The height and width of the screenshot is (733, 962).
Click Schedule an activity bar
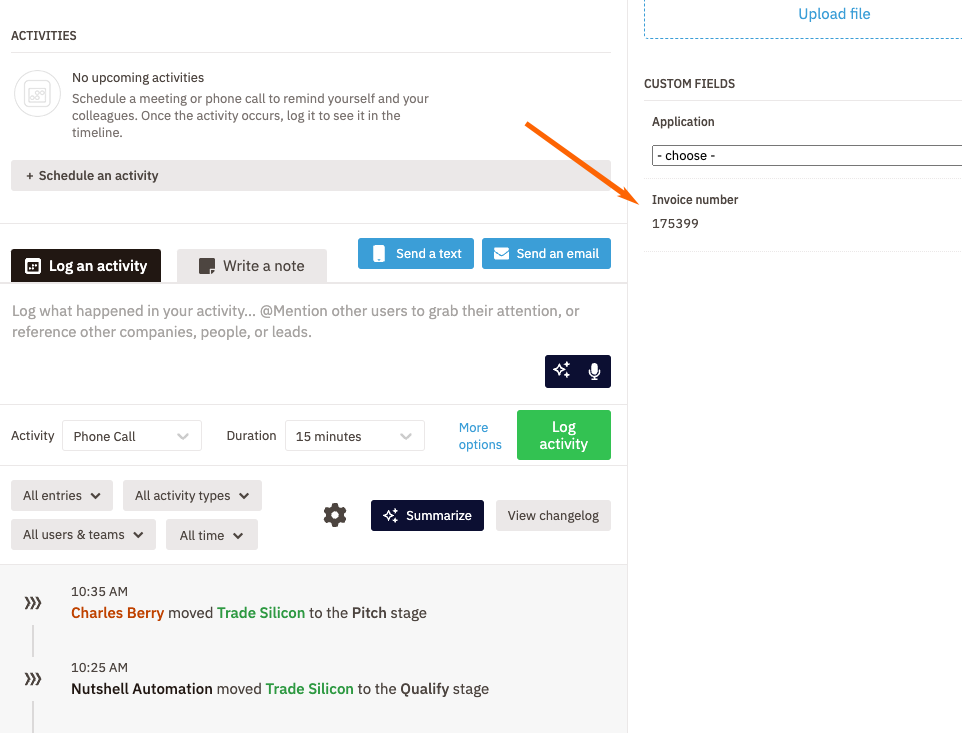[310, 176]
